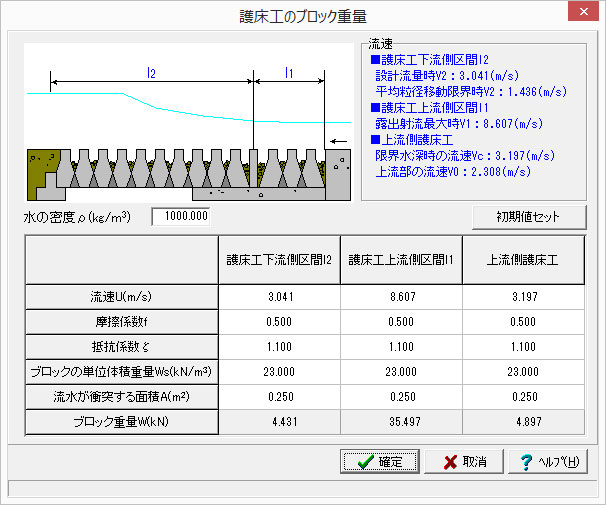Click row header ブロックの単位体積重量Ws
This screenshot has width=606, height=505.
point(122,372)
